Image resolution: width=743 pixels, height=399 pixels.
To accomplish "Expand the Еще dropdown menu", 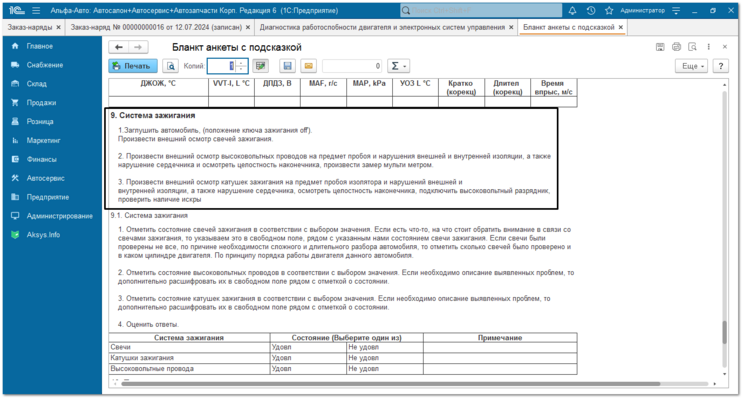I will pyautogui.click(x=691, y=66).
